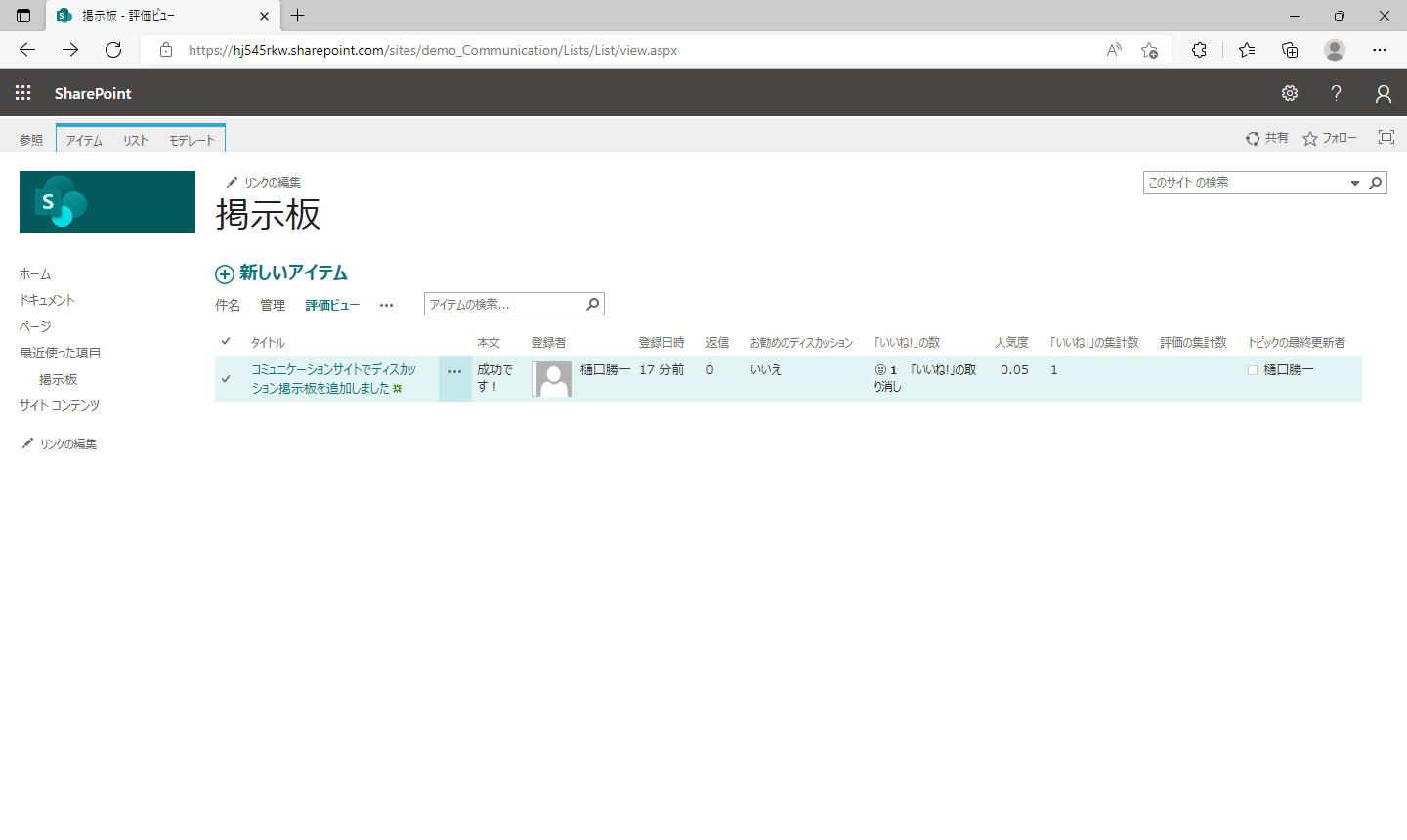The width and height of the screenshot is (1407, 840).
Task: Open a new browser tab with plus
Action: (298, 16)
